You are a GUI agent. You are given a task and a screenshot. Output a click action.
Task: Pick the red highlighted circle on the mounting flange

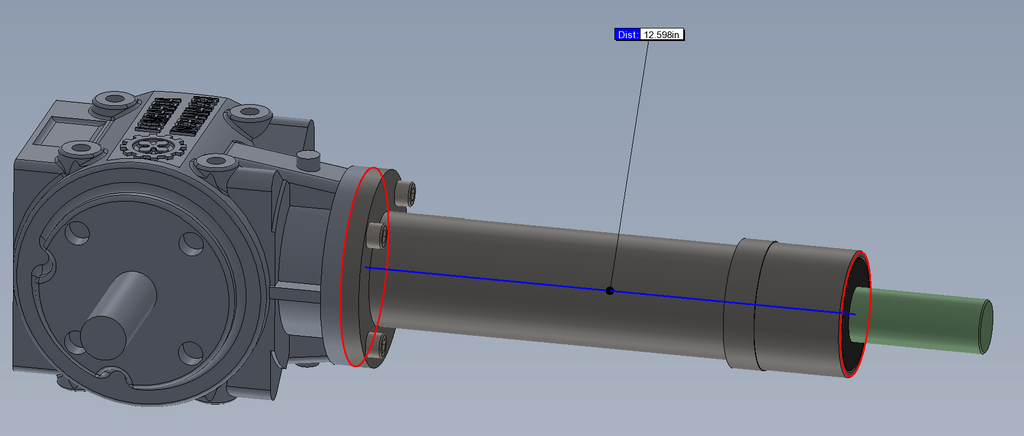coord(364,267)
